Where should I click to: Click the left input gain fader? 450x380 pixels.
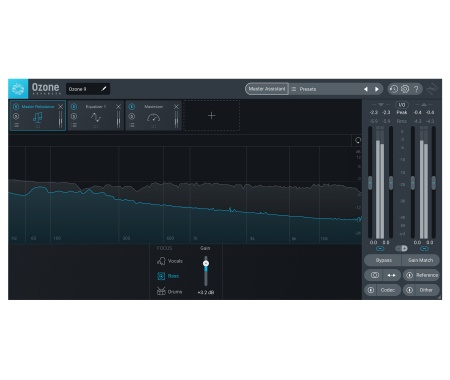click(370, 183)
